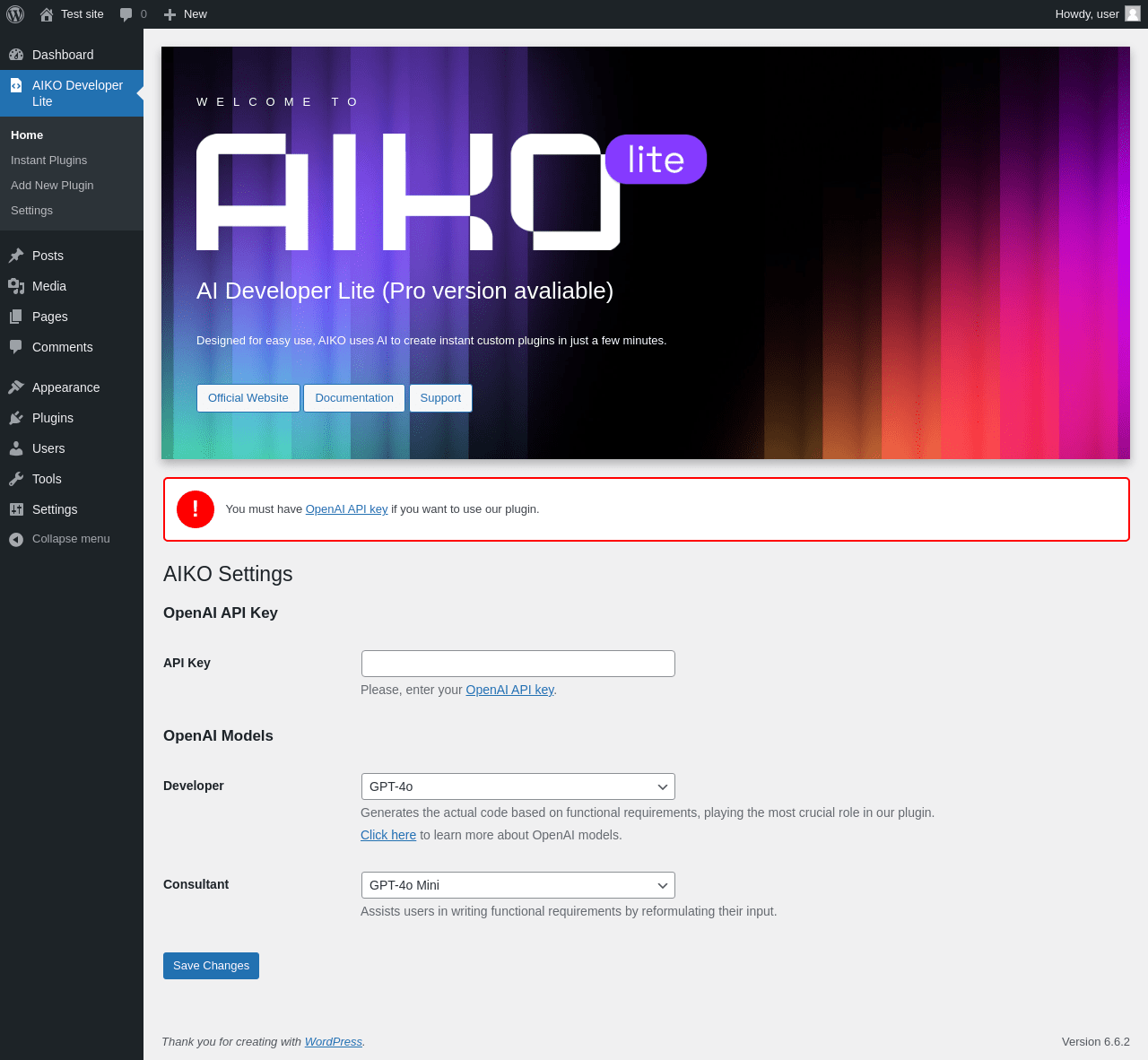Image resolution: width=1148 pixels, height=1060 pixels.
Task: Click Howdy, user account menu
Action: coord(1098,14)
